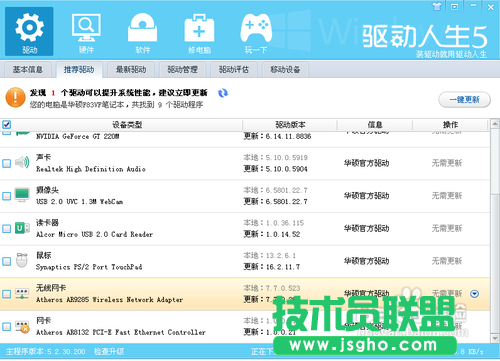Screen dimensions: 500x361
Task: Open the 驱动 gear icon section
Action: coord(29,31)
